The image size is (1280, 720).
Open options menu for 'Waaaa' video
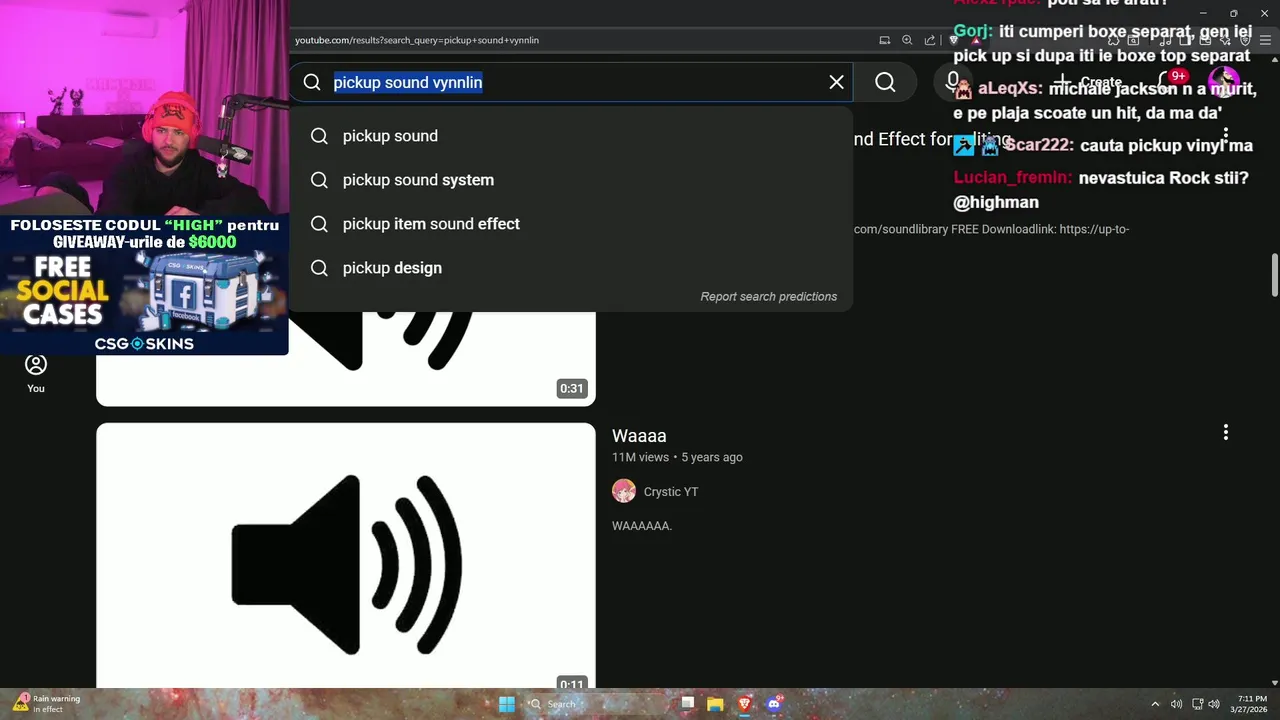[1225, 432]
